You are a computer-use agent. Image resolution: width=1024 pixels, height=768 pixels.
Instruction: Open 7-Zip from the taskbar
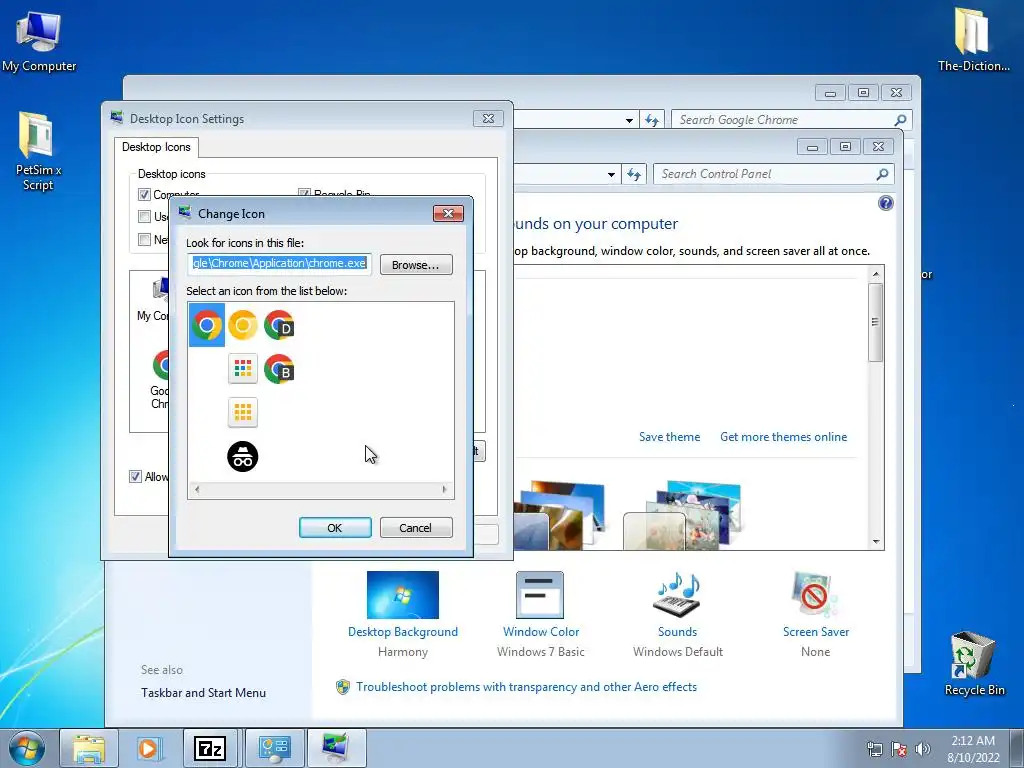tap(210, 748)
